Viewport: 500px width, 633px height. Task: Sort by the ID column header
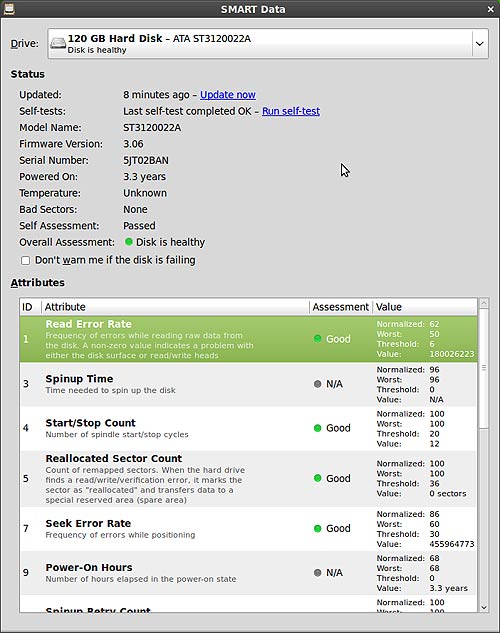[30, 307]
